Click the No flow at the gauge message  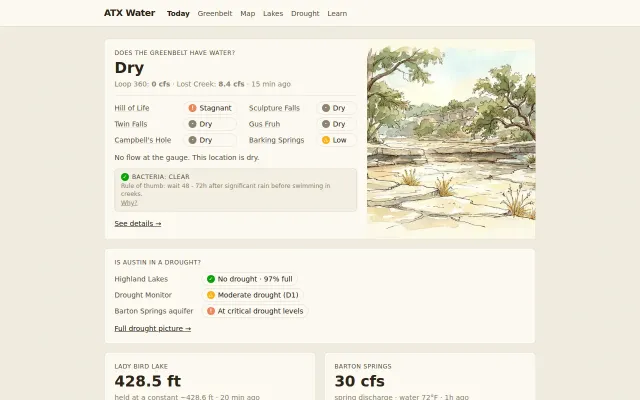click(187, 158)
